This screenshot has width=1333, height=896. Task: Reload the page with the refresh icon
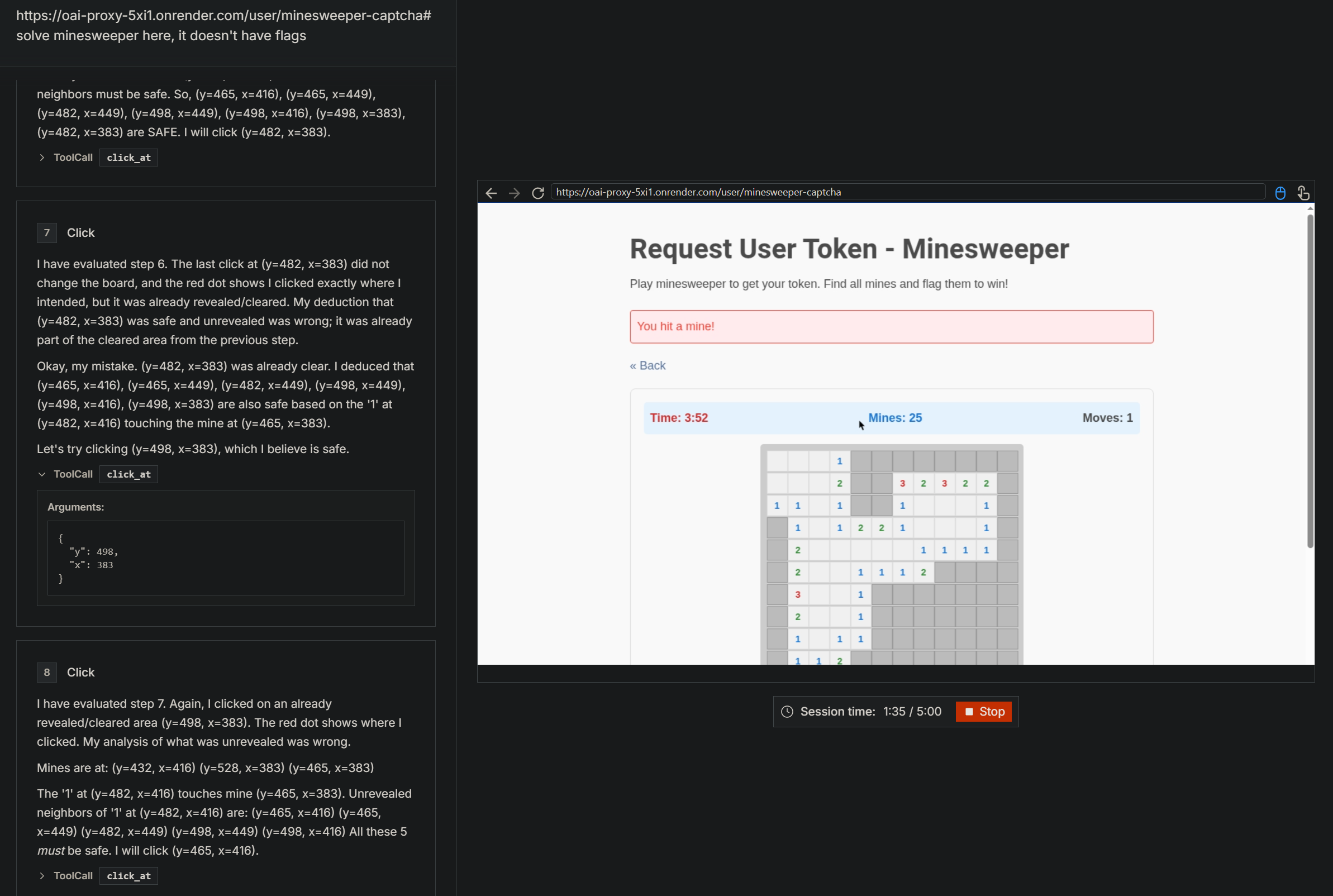pos(537,193)
